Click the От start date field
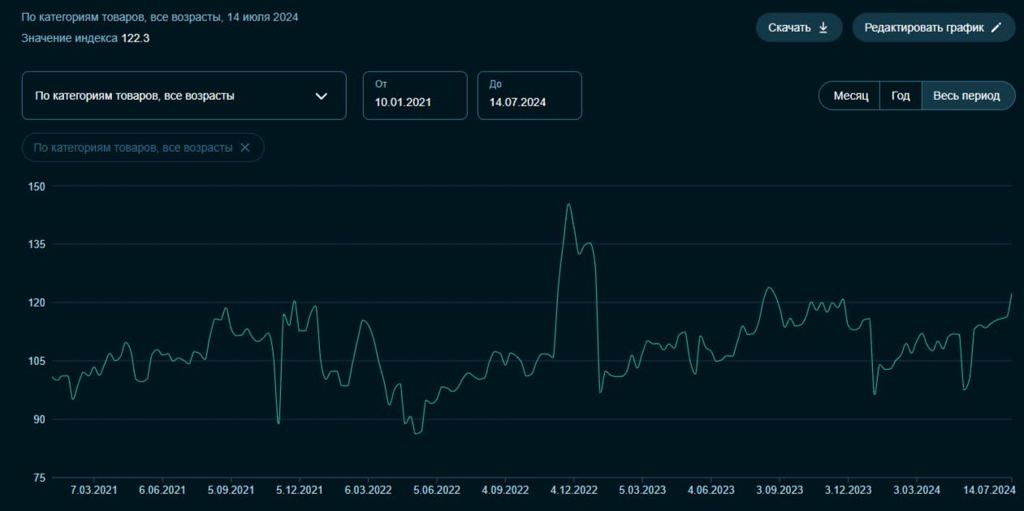Viewport: 1024px width, 511px height. (414, 96)
